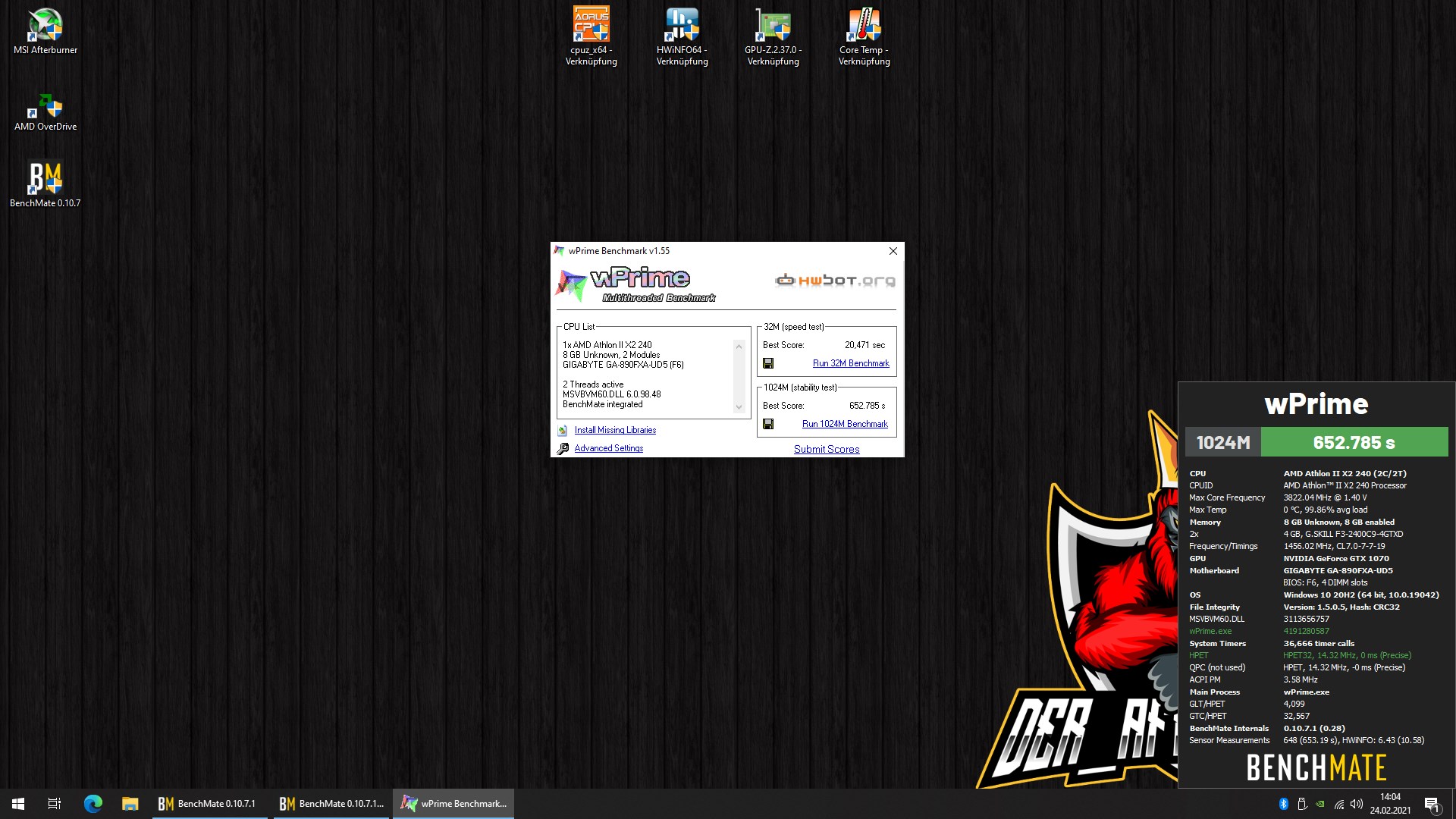Click the wPrime title bar app icon
This screenshot has width=1456, height=819.
pos(560,251)
